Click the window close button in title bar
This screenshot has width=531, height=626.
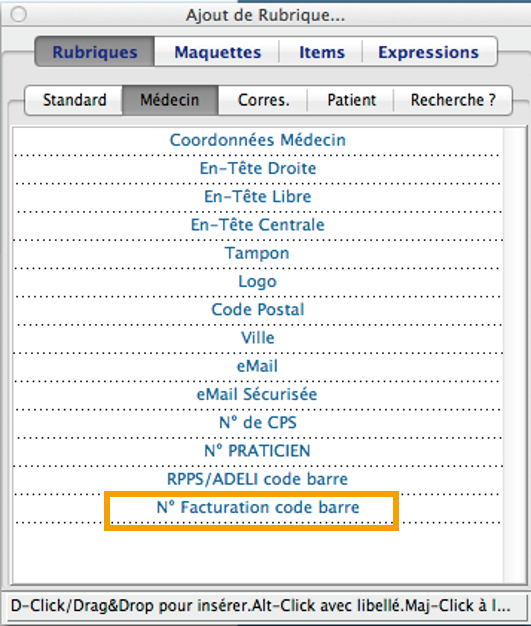[18, 15]
